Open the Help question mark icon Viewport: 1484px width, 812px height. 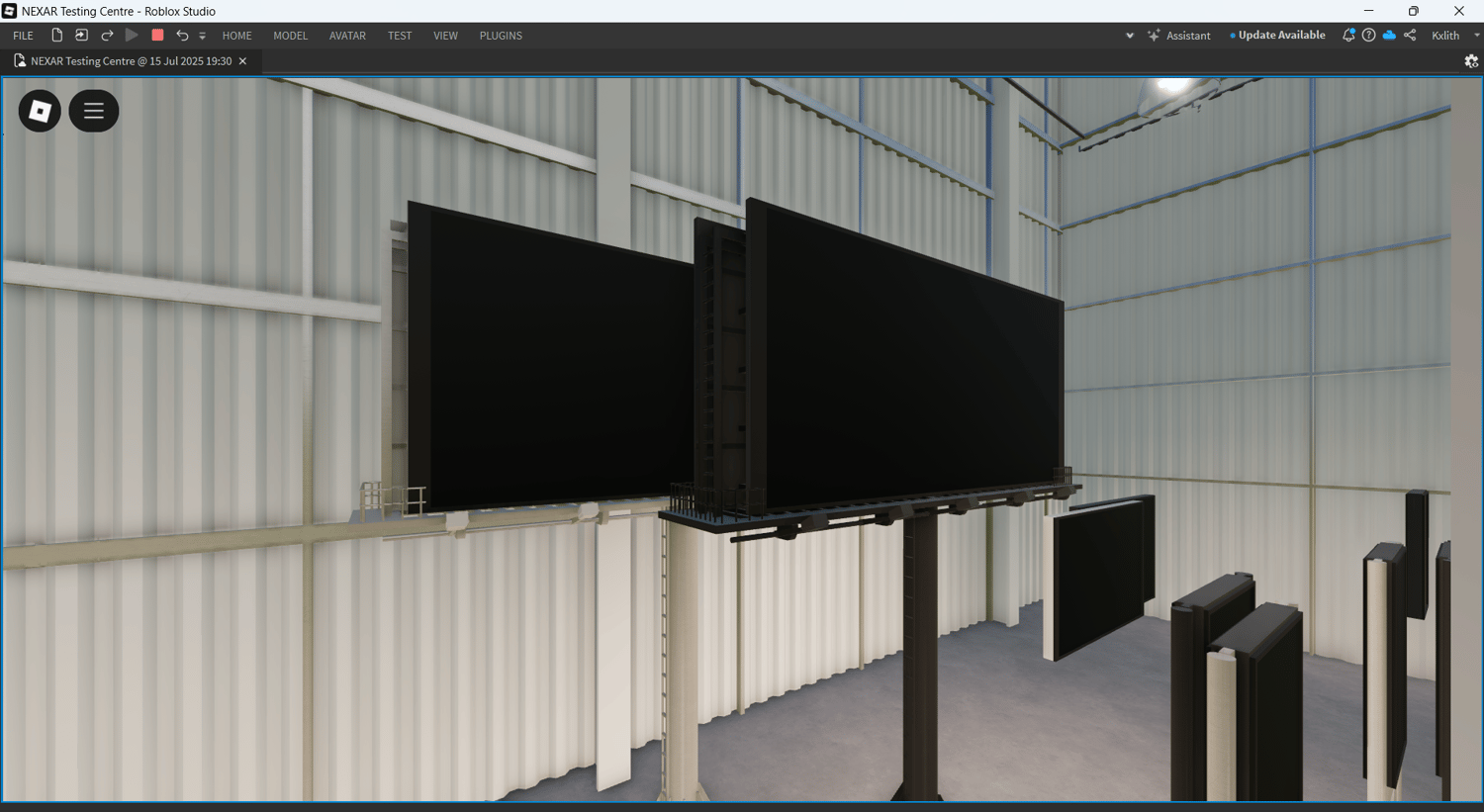[1368, 36]
